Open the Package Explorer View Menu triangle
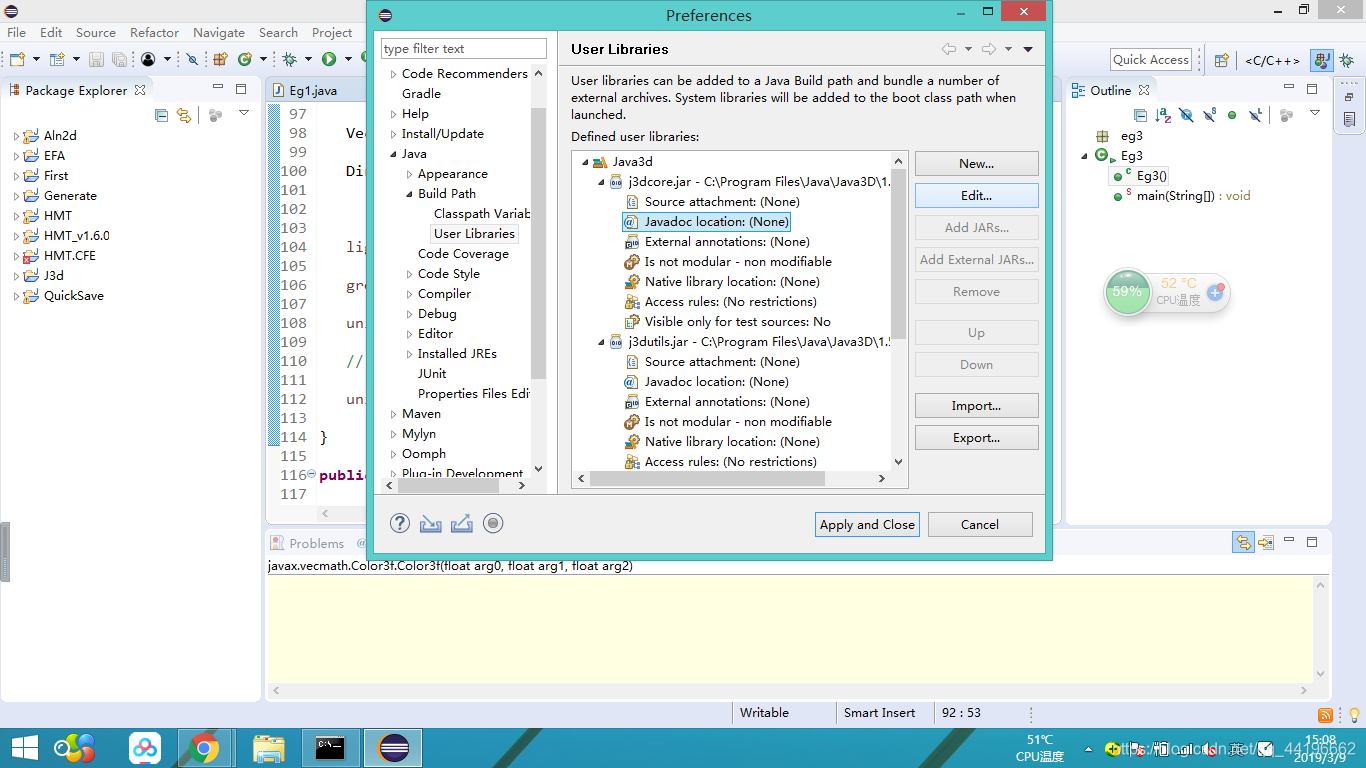 point(244,114)
